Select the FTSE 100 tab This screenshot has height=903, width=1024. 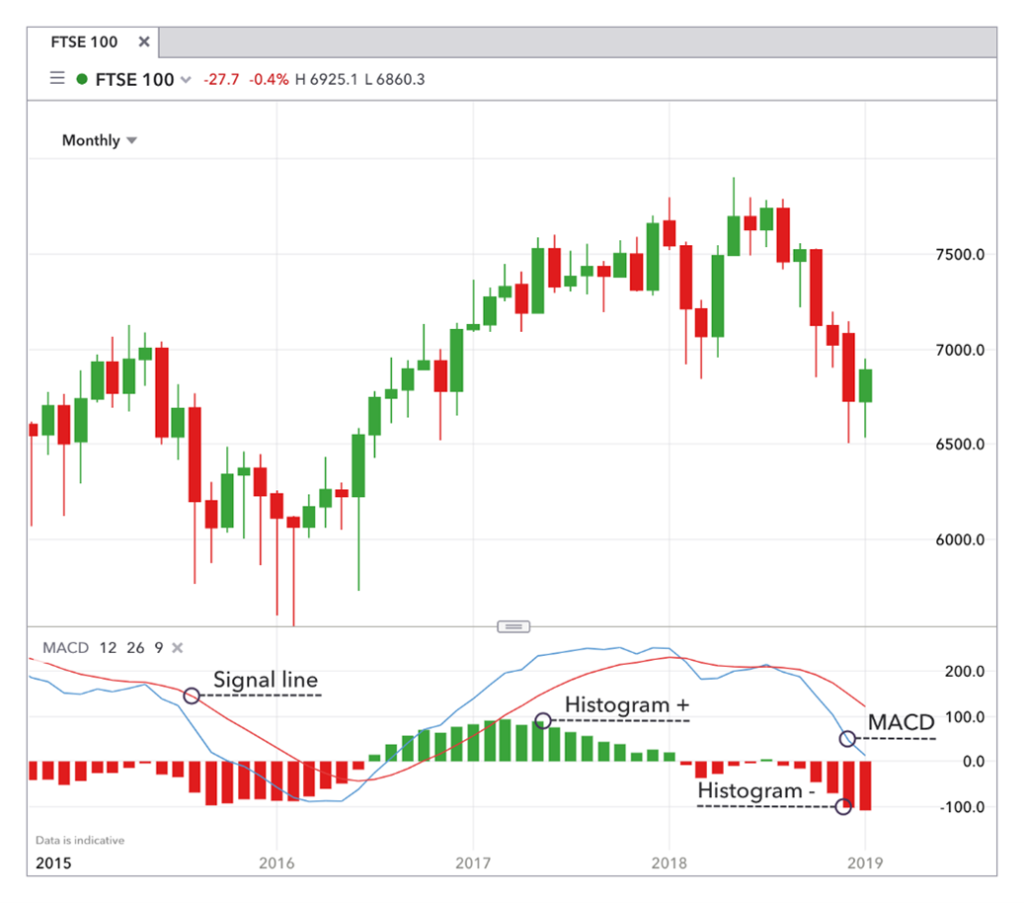click(84, 42)
